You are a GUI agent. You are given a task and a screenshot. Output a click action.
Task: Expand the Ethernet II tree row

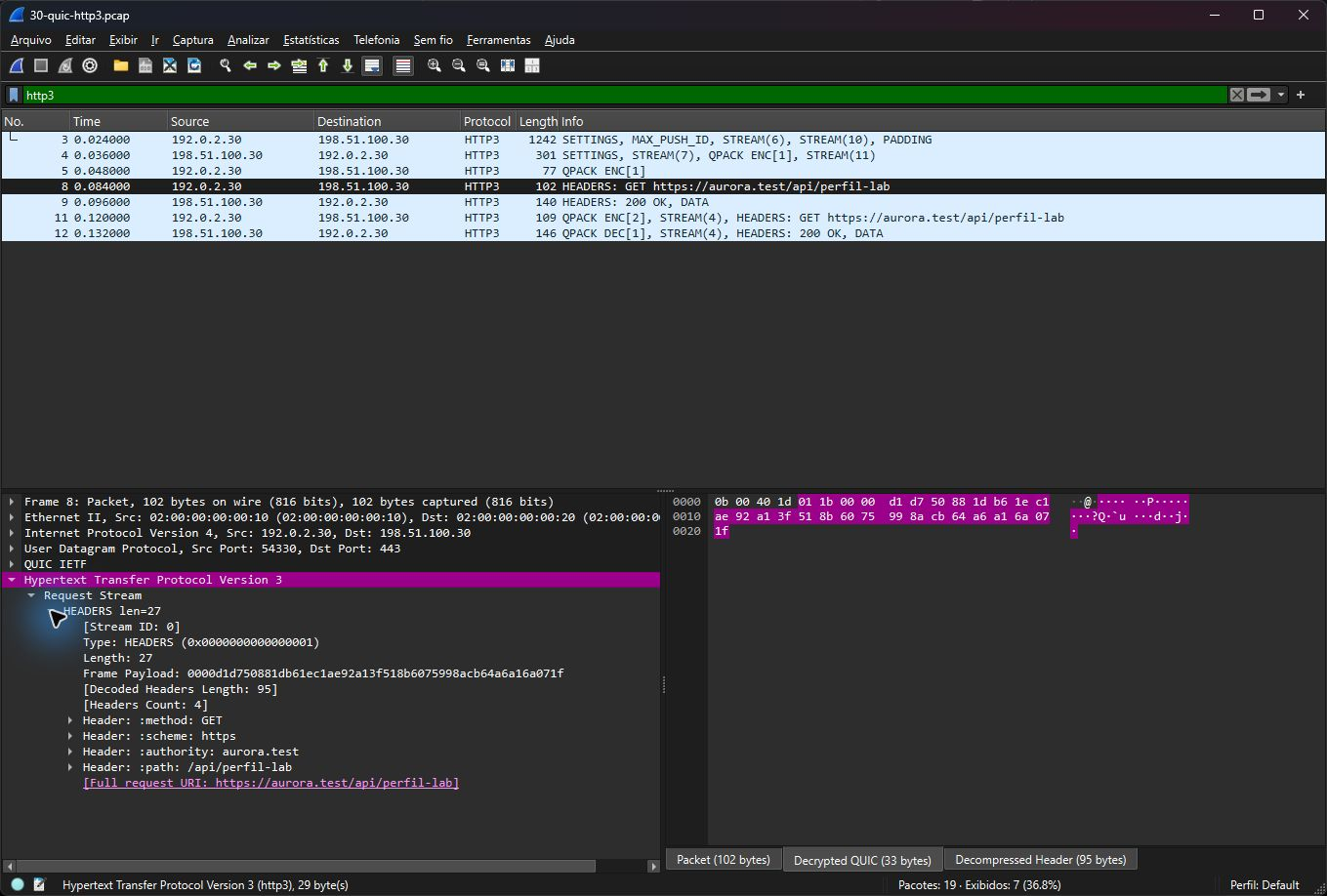[12, 517]
